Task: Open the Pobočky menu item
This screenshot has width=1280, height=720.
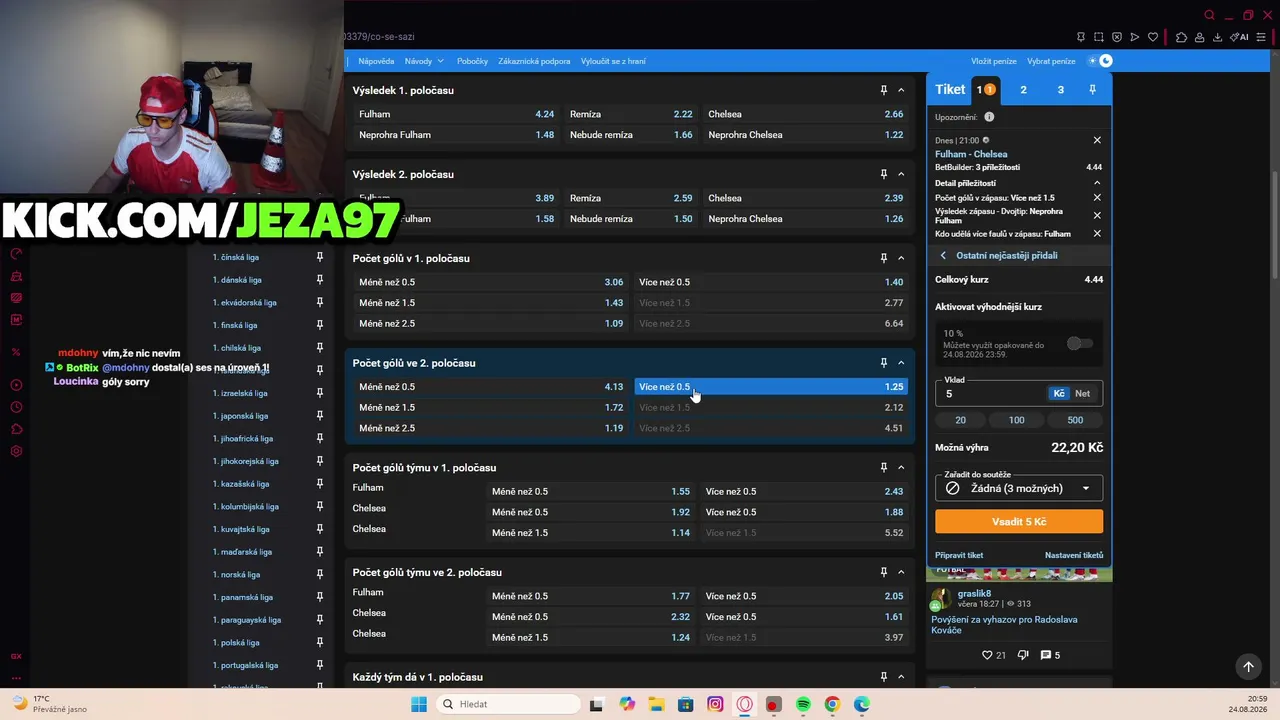Action: (x=472, y=61)
